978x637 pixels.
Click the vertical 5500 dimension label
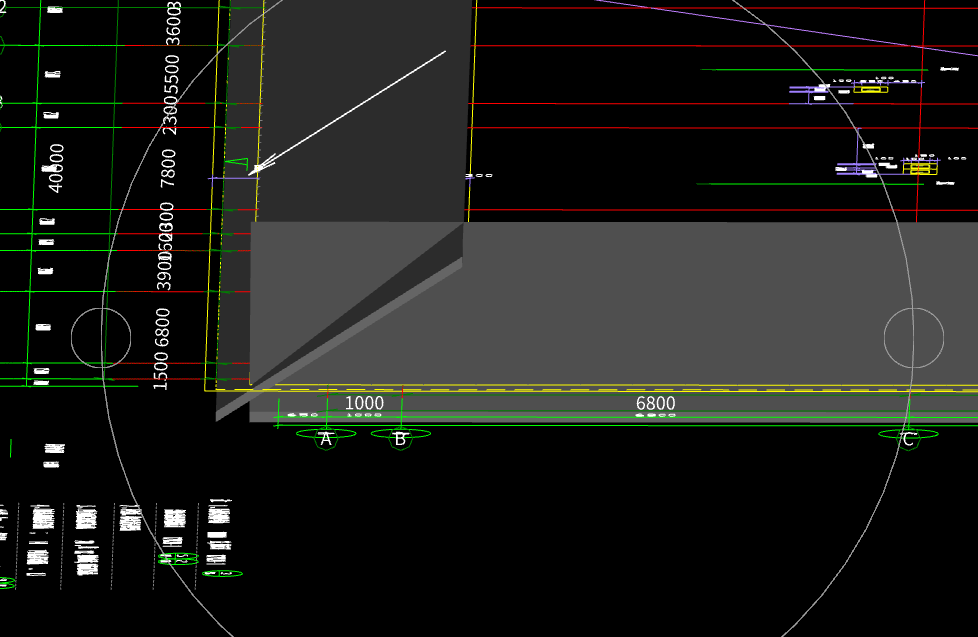click(172, 74)
